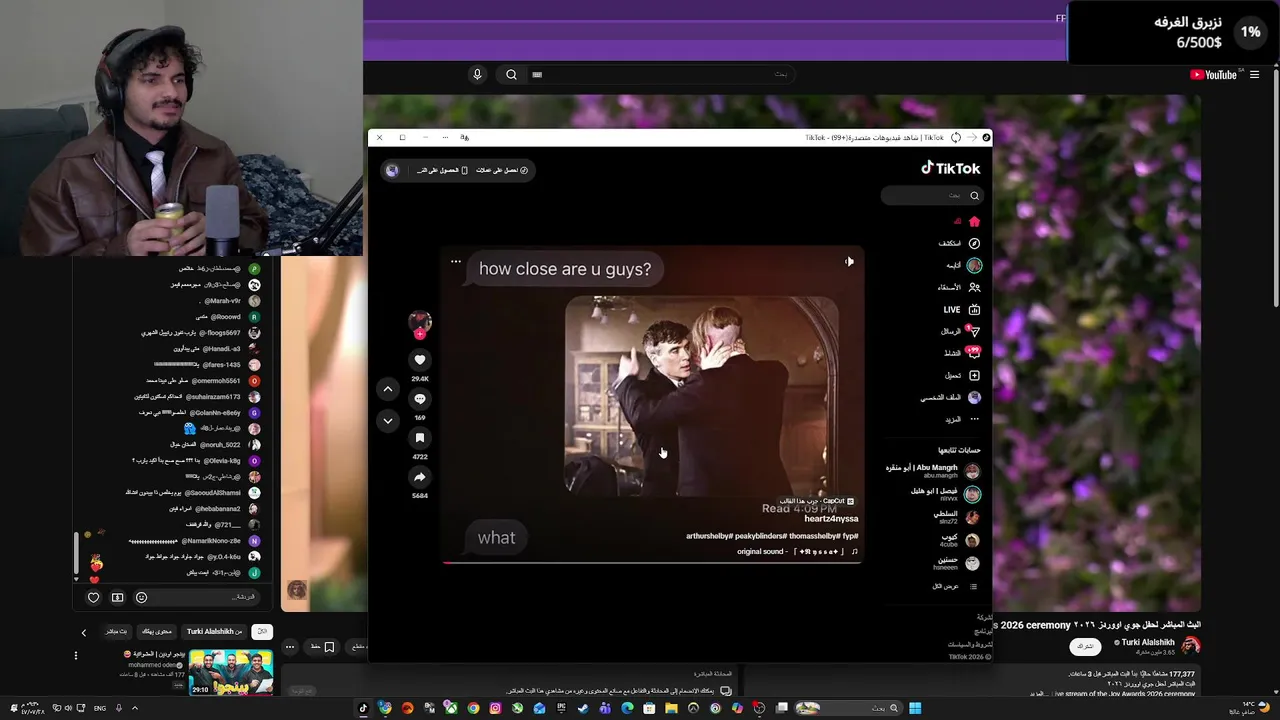Open the Messages paper-plane icon
This screenshot has width=1280, height=720.
(x=974, y=331)
